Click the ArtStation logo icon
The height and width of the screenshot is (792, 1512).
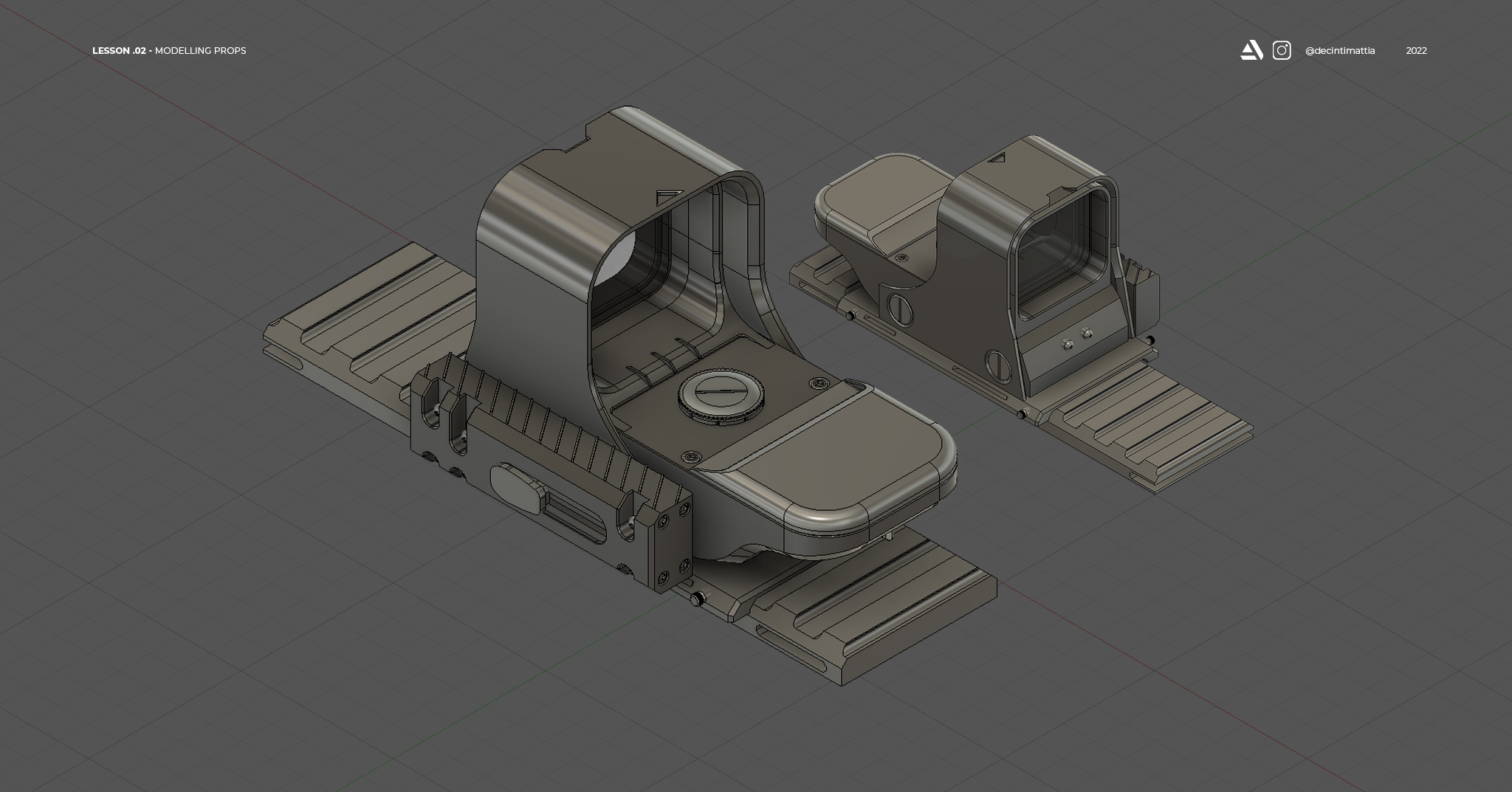point(1251,50)
